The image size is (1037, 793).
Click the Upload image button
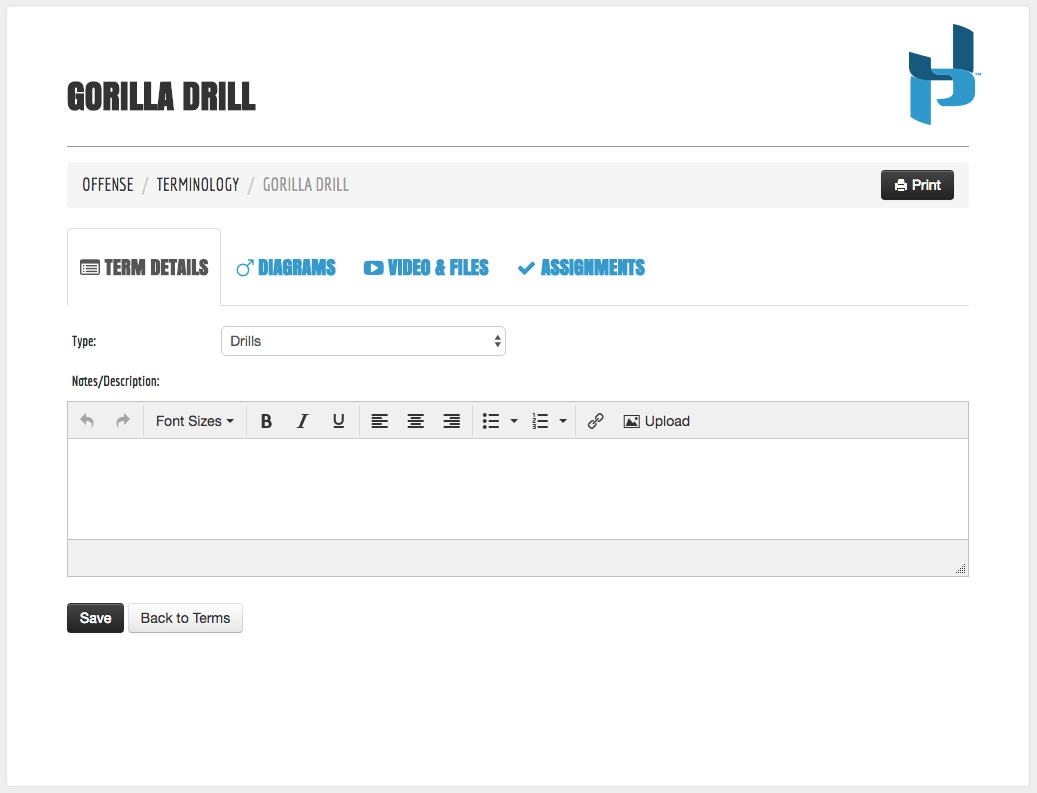(x=656, y=421)
